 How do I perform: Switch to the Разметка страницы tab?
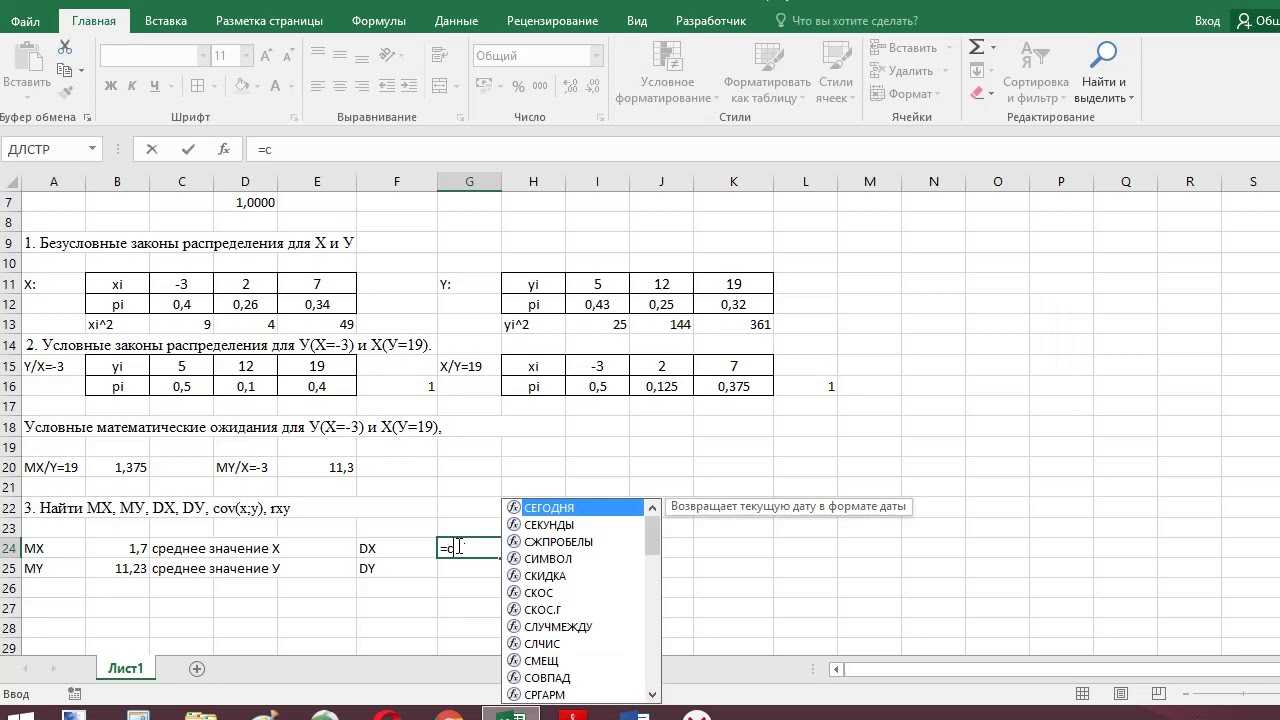(269, 20)
